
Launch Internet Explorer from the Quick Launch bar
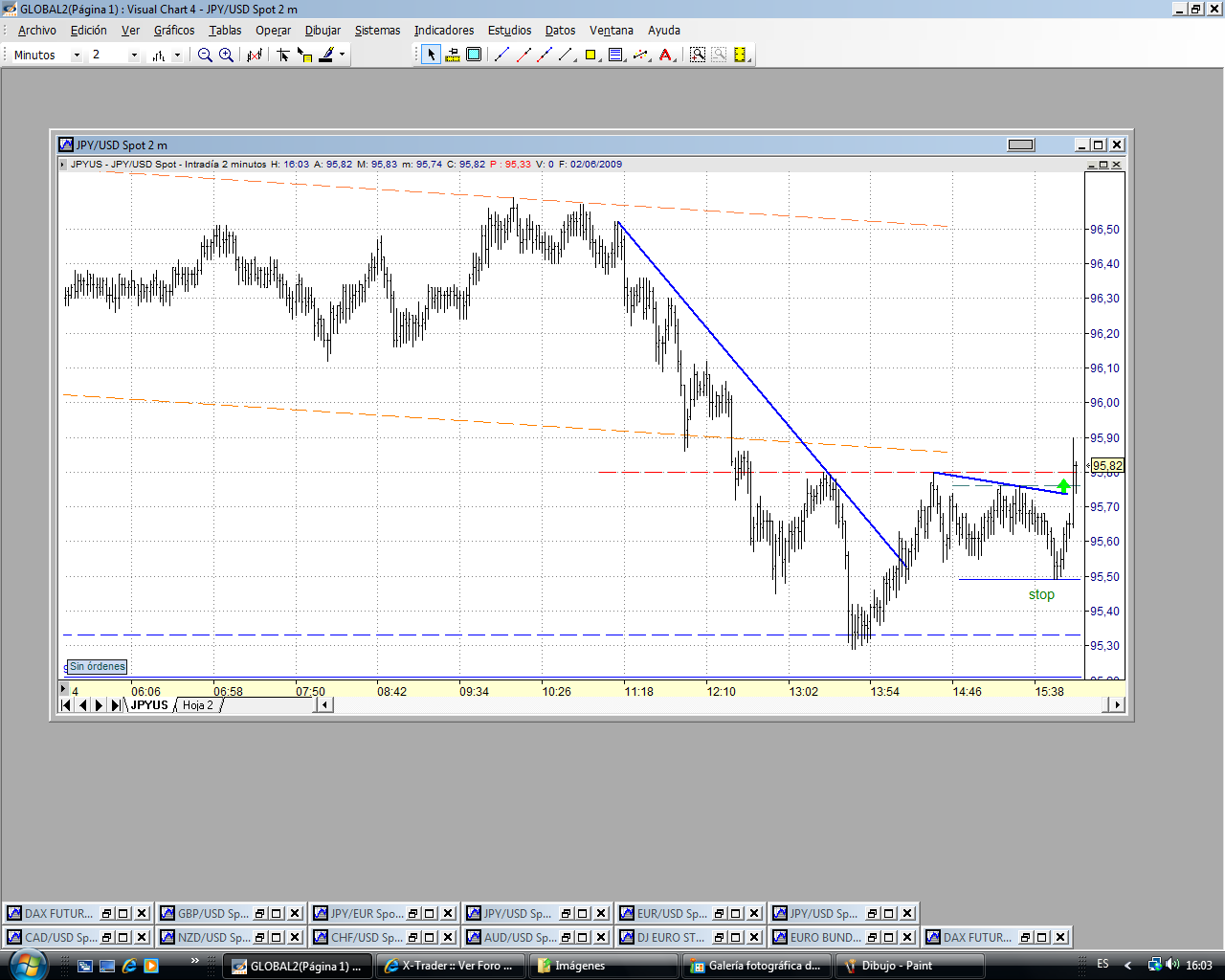click(x=129, y=966)
